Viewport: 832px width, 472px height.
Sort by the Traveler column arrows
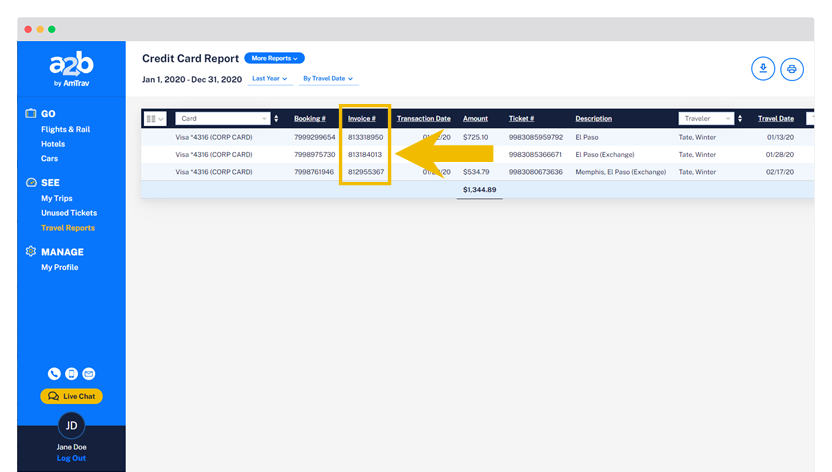tap(740, 119)
